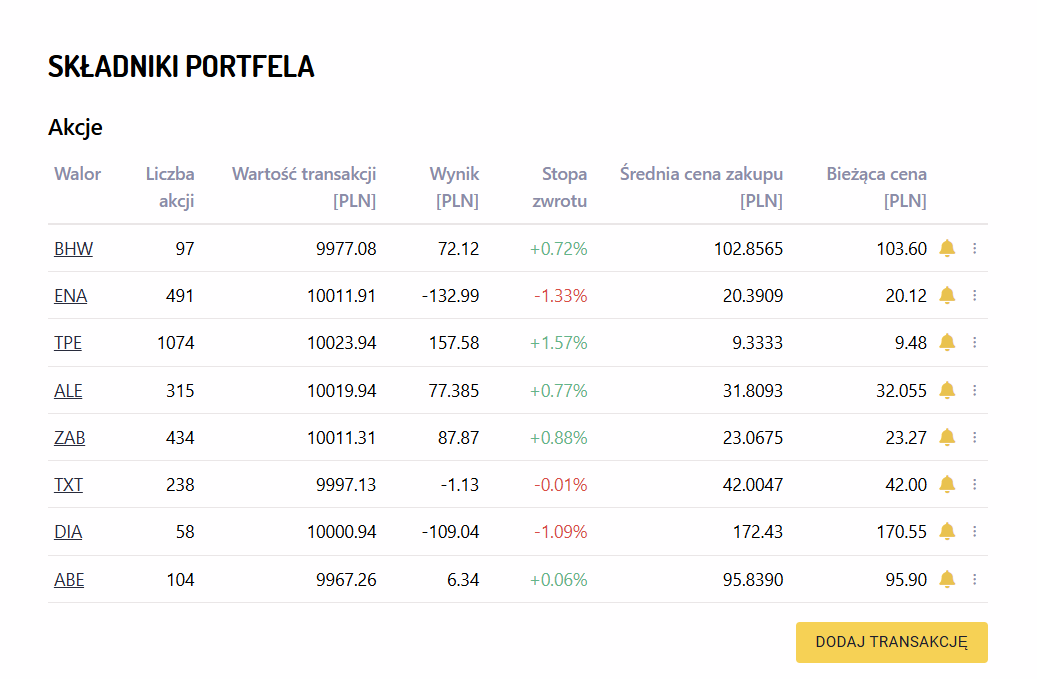The image size is (1037, 679).
Task: Expand more options for ENA row
Action: (975, 295)
